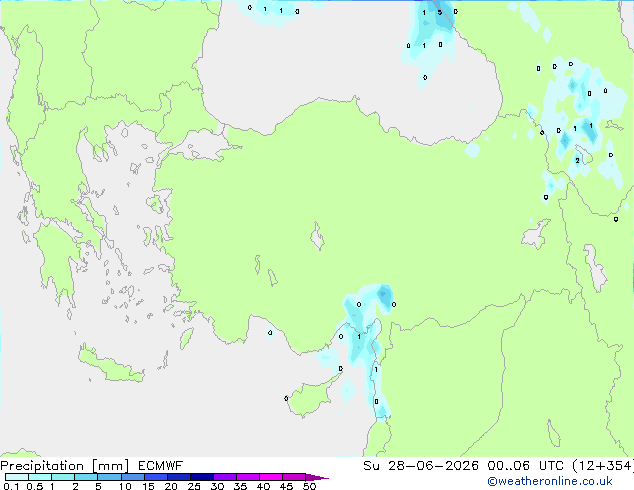Select the violet legend swatch between 35 and 40

pyautogui.click(x=247, y=477)
